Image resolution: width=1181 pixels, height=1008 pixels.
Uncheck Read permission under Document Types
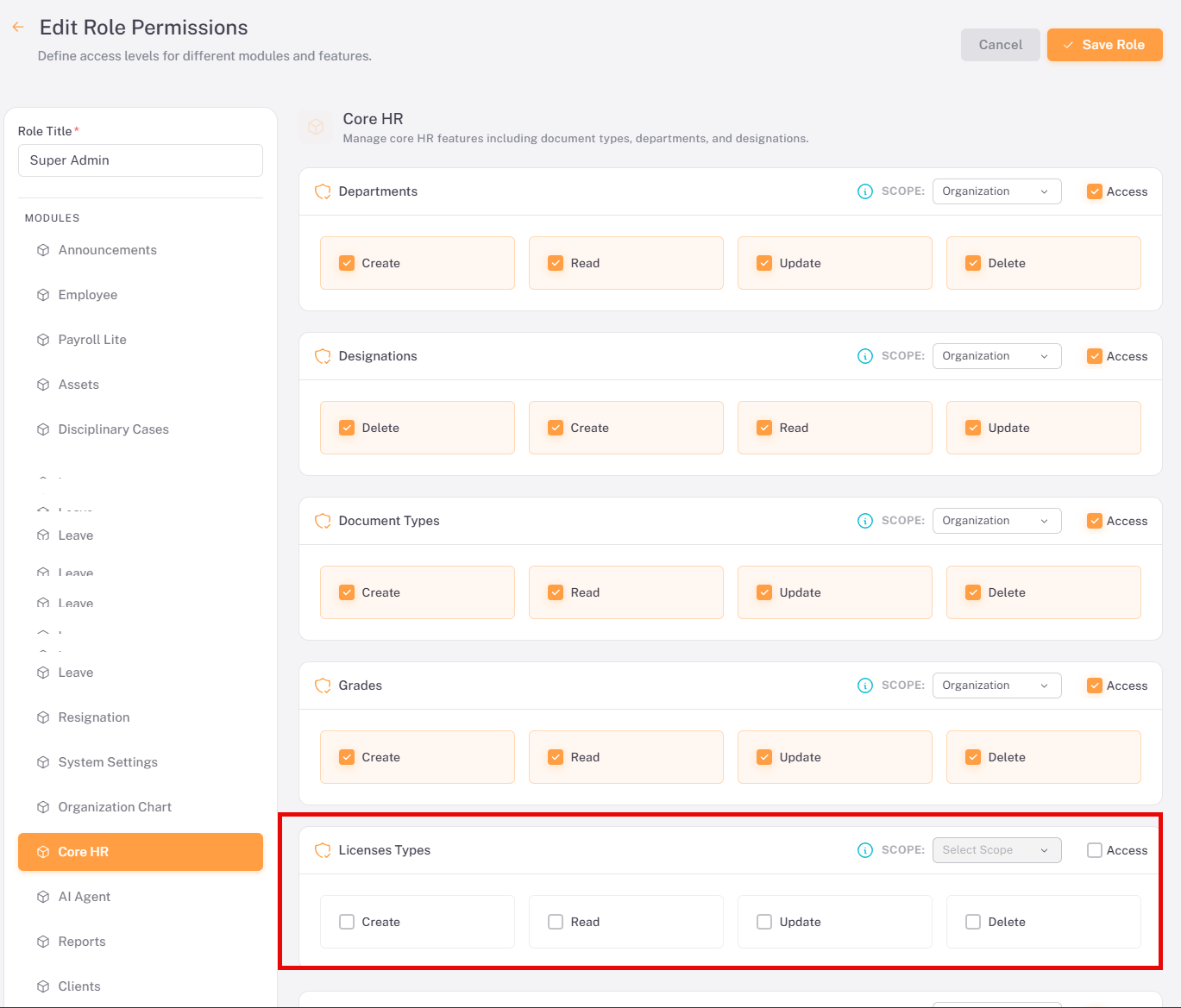tap(556, 592)
